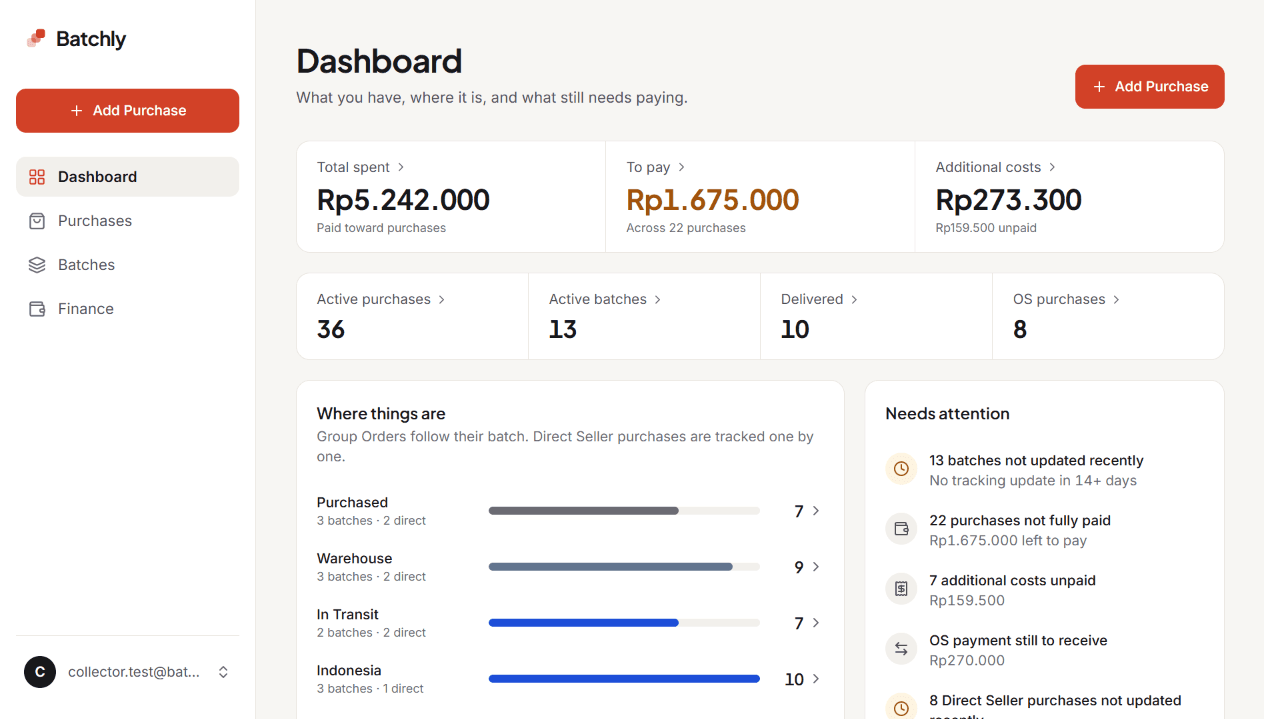Click the chevron after Additional costs label
Screen dimensions: 1264x719
(1052, 167)
